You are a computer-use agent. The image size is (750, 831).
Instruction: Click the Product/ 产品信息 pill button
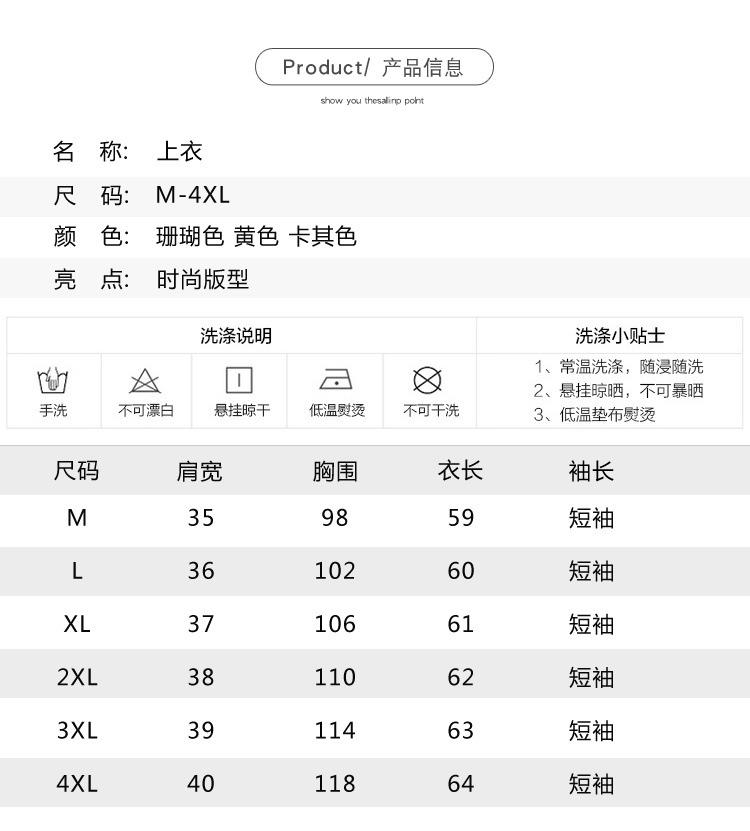(x=374, y=67)
